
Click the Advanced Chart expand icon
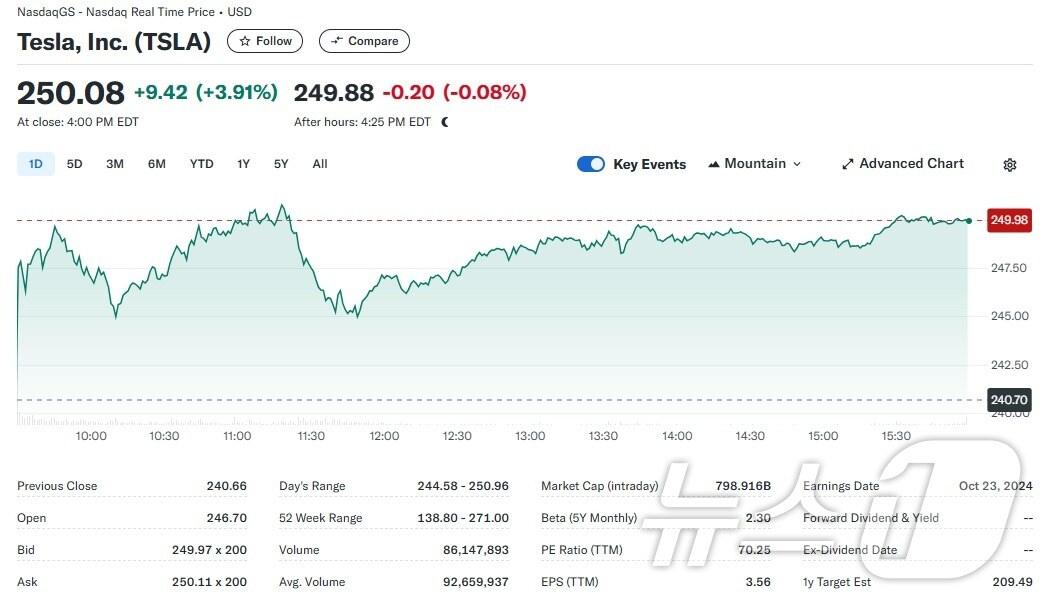pos(848,164)
